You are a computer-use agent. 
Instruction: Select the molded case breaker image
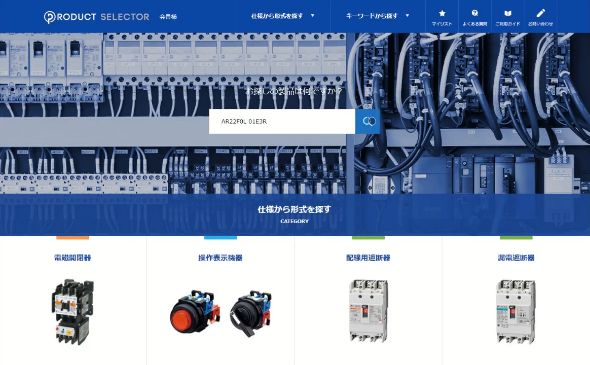(x=368, y=311)
